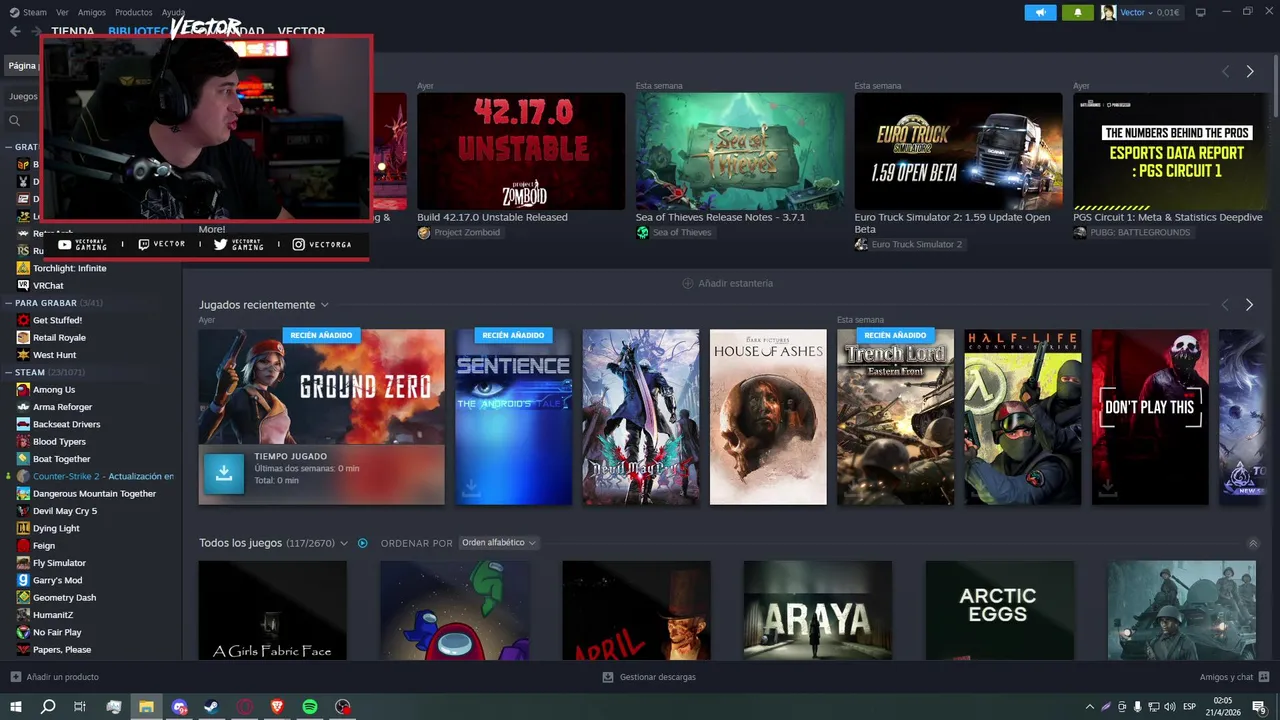Click the Añadir un producto plus icon
This screenshot has width=1280, height=720.
15,677
